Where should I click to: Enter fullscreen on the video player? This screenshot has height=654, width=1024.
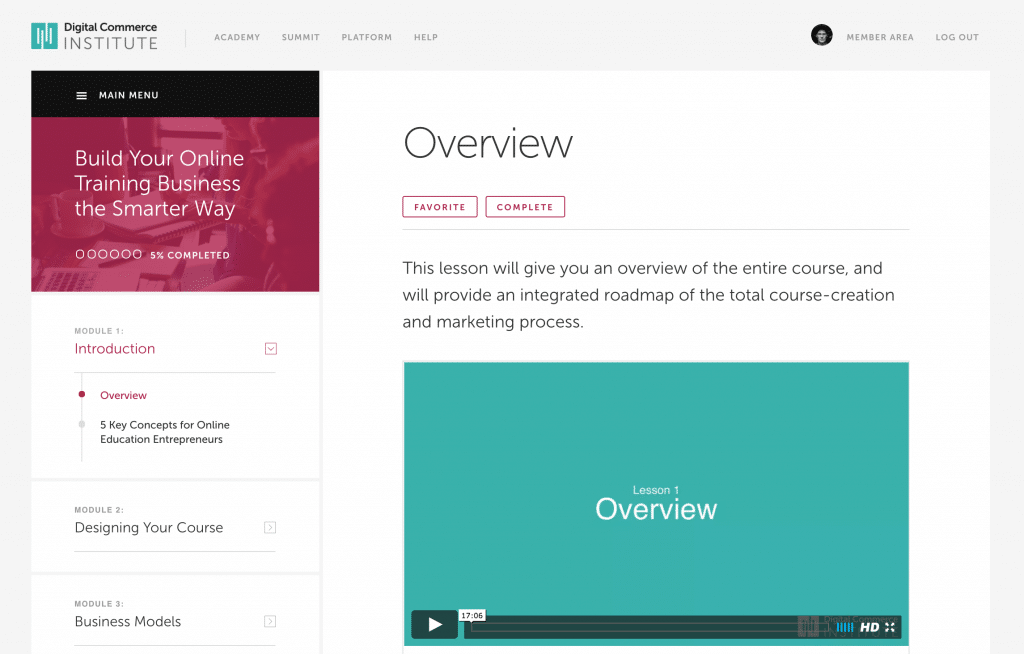[890, 626]
